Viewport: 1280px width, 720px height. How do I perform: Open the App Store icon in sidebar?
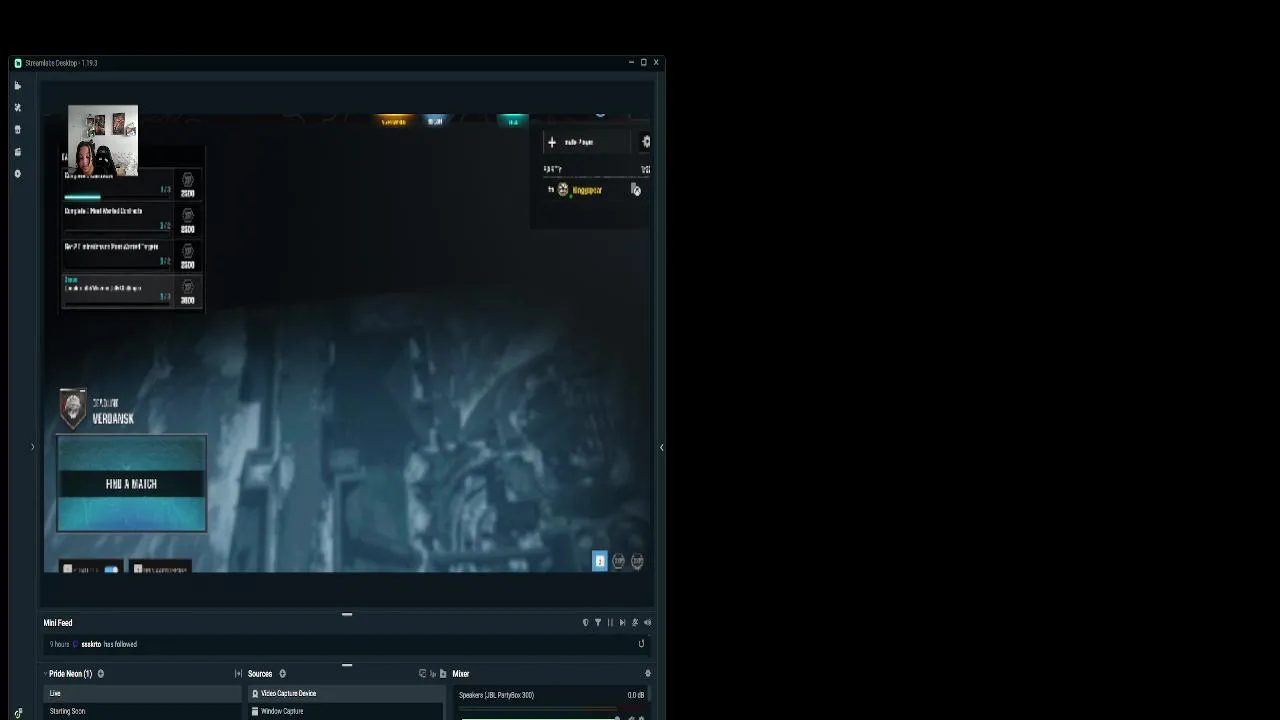pos(17,130)
